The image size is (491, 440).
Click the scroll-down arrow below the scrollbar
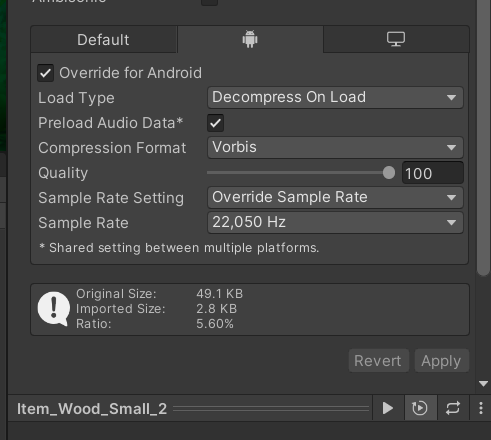coord(483,383)
